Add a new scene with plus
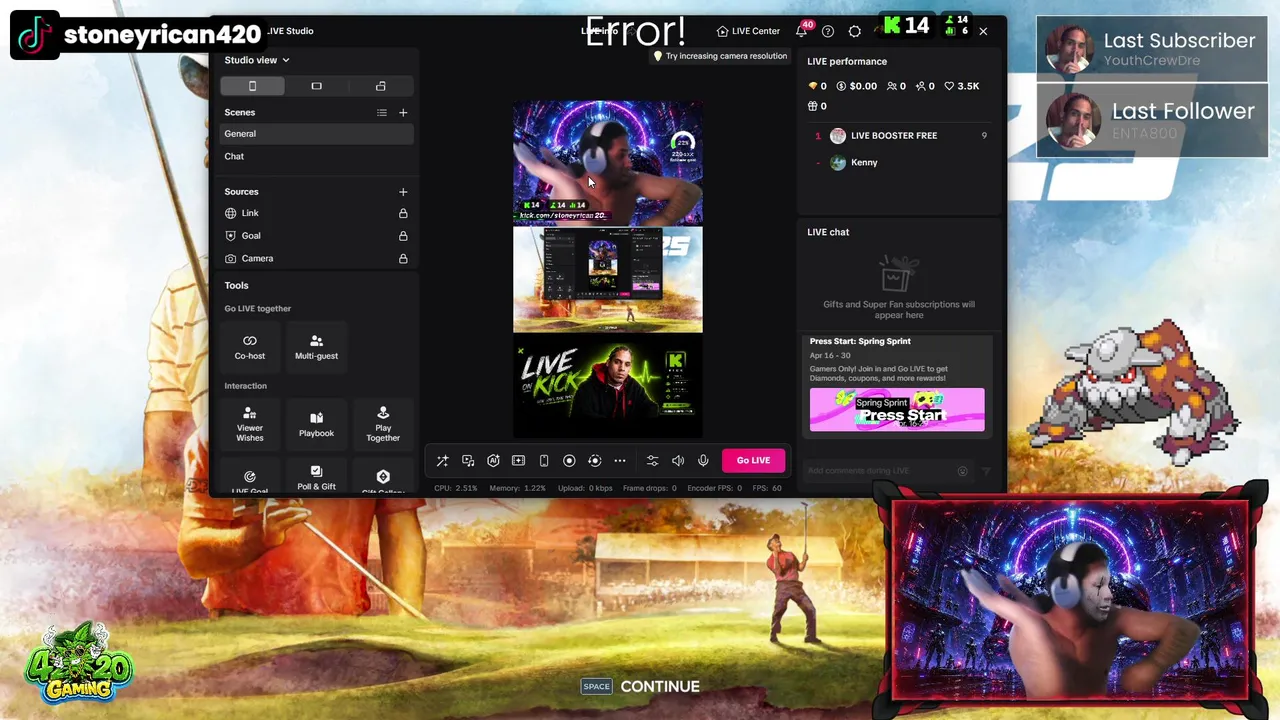The image size is (1280, 720). pyautogui.click(x=403, y=113)
